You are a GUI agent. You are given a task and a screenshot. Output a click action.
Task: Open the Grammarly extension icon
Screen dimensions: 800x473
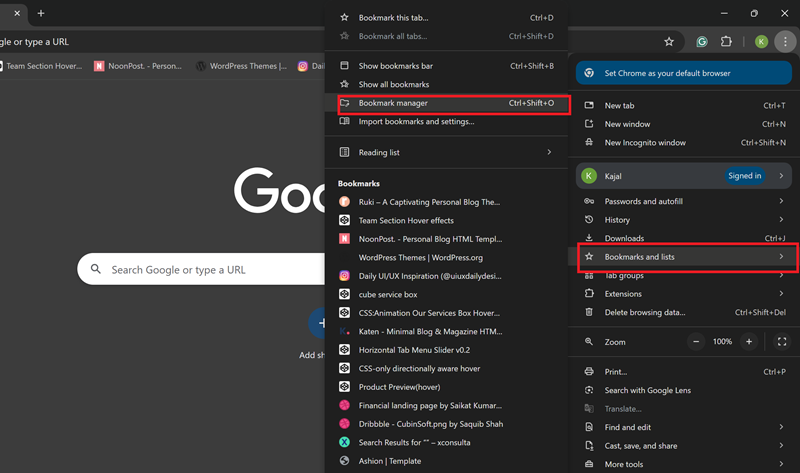702,42
